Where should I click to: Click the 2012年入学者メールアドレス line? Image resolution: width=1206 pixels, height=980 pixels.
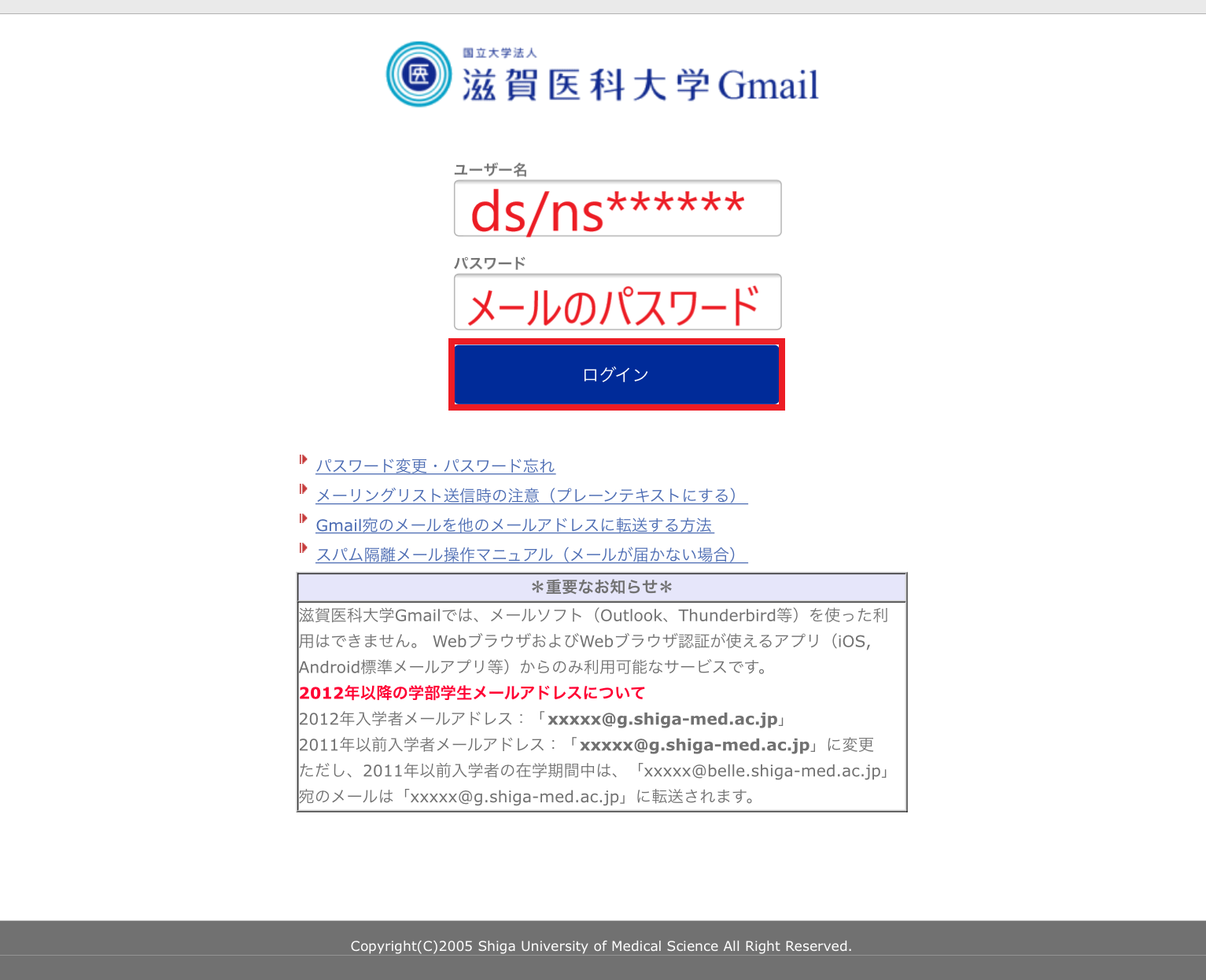click(543, 719)
